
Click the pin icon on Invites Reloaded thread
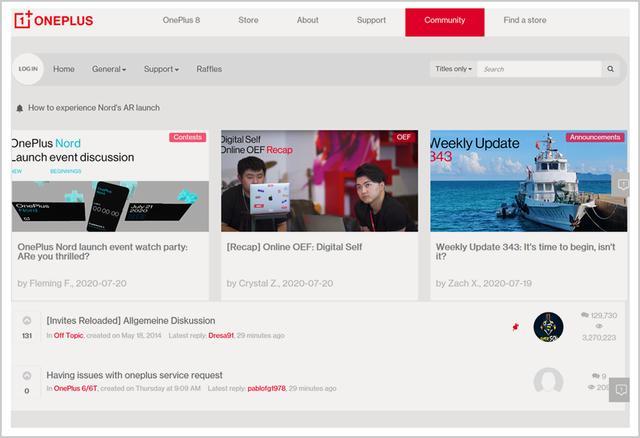click(x=516, y=327)
